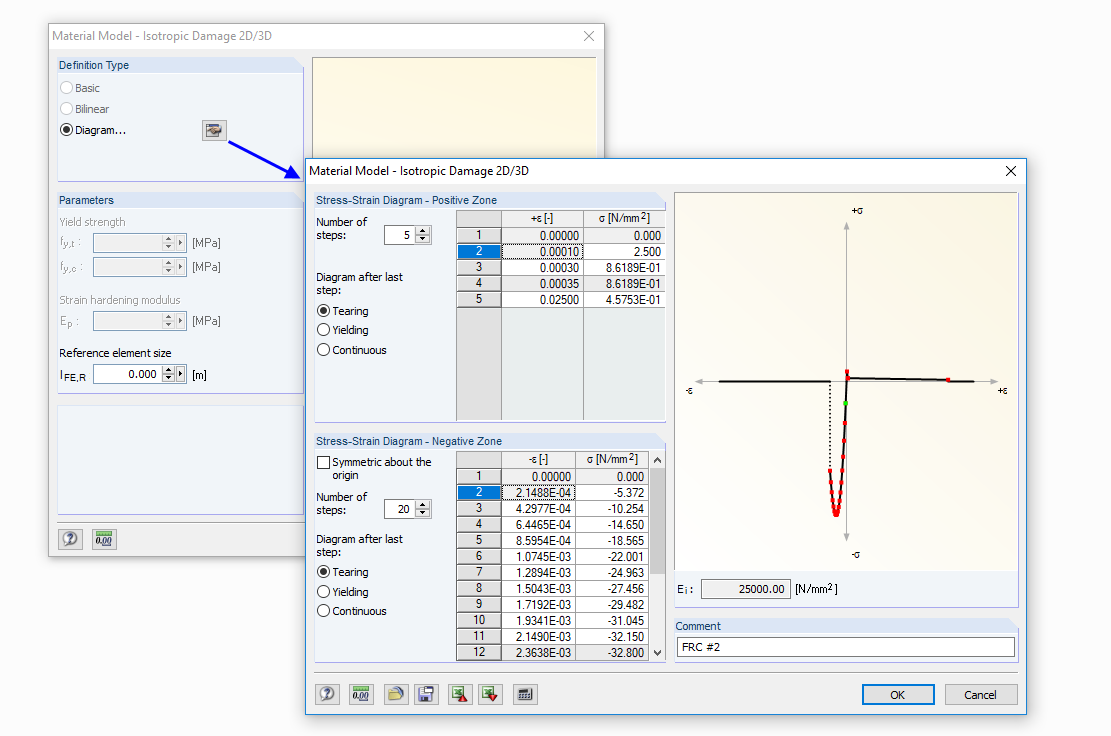This screenshot has width=1111, height=736.
Task: Open the help for the material model dialog
Action: point(327,694)
